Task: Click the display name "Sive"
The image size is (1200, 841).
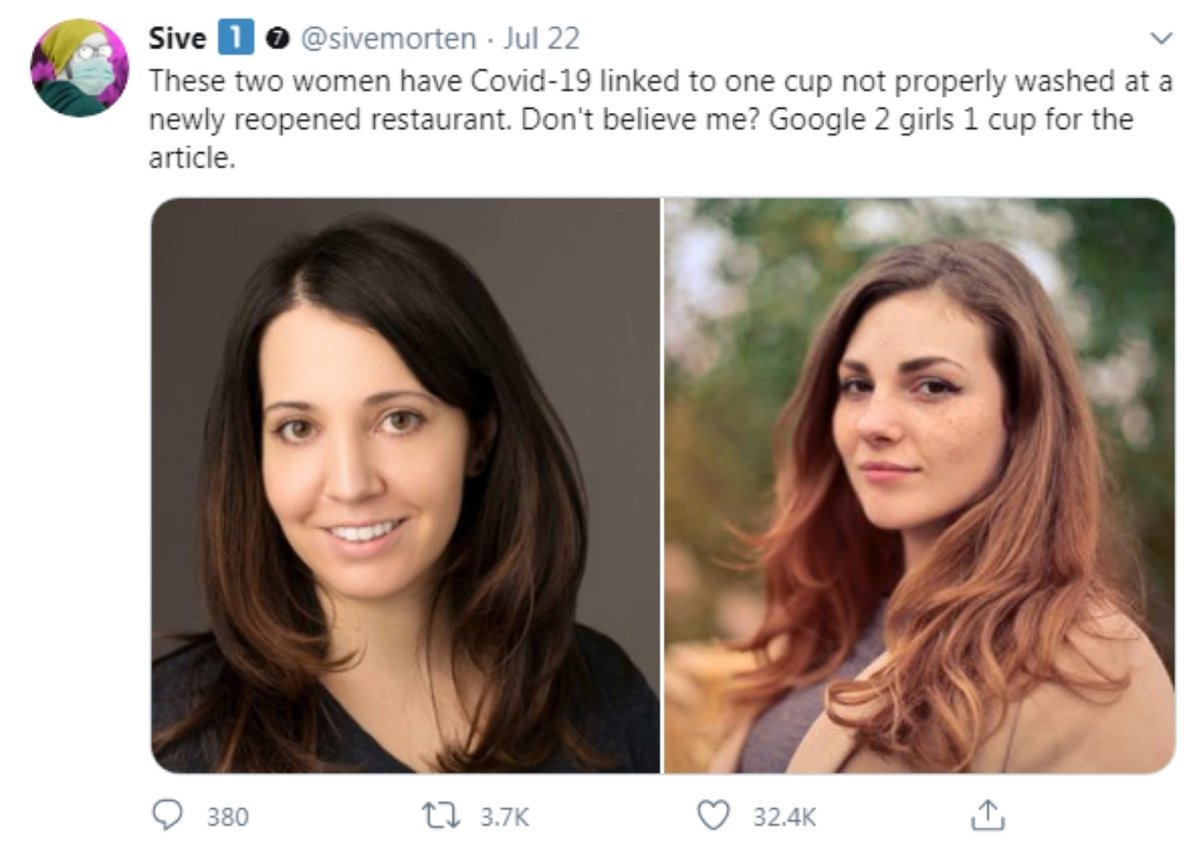Action: coord(177,39)
